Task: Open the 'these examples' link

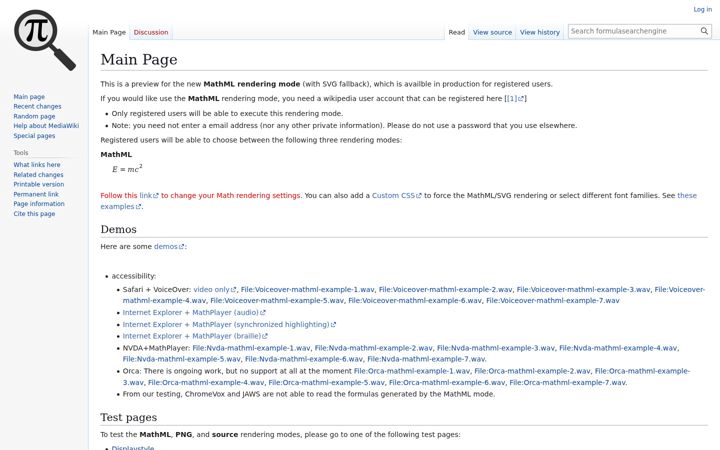Action: tap(687, 195)
